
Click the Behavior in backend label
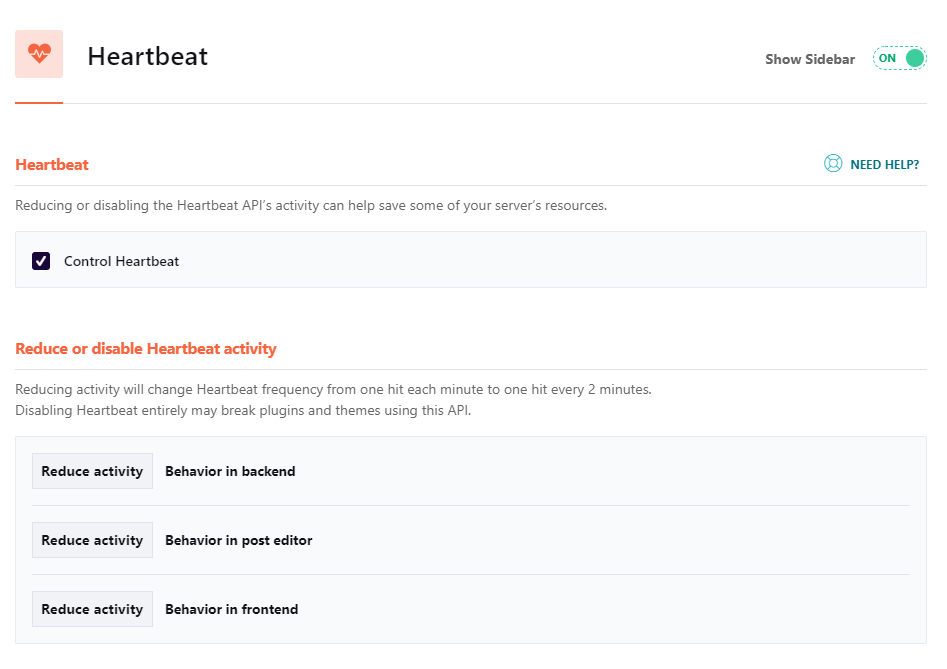[x=230, y=470]
